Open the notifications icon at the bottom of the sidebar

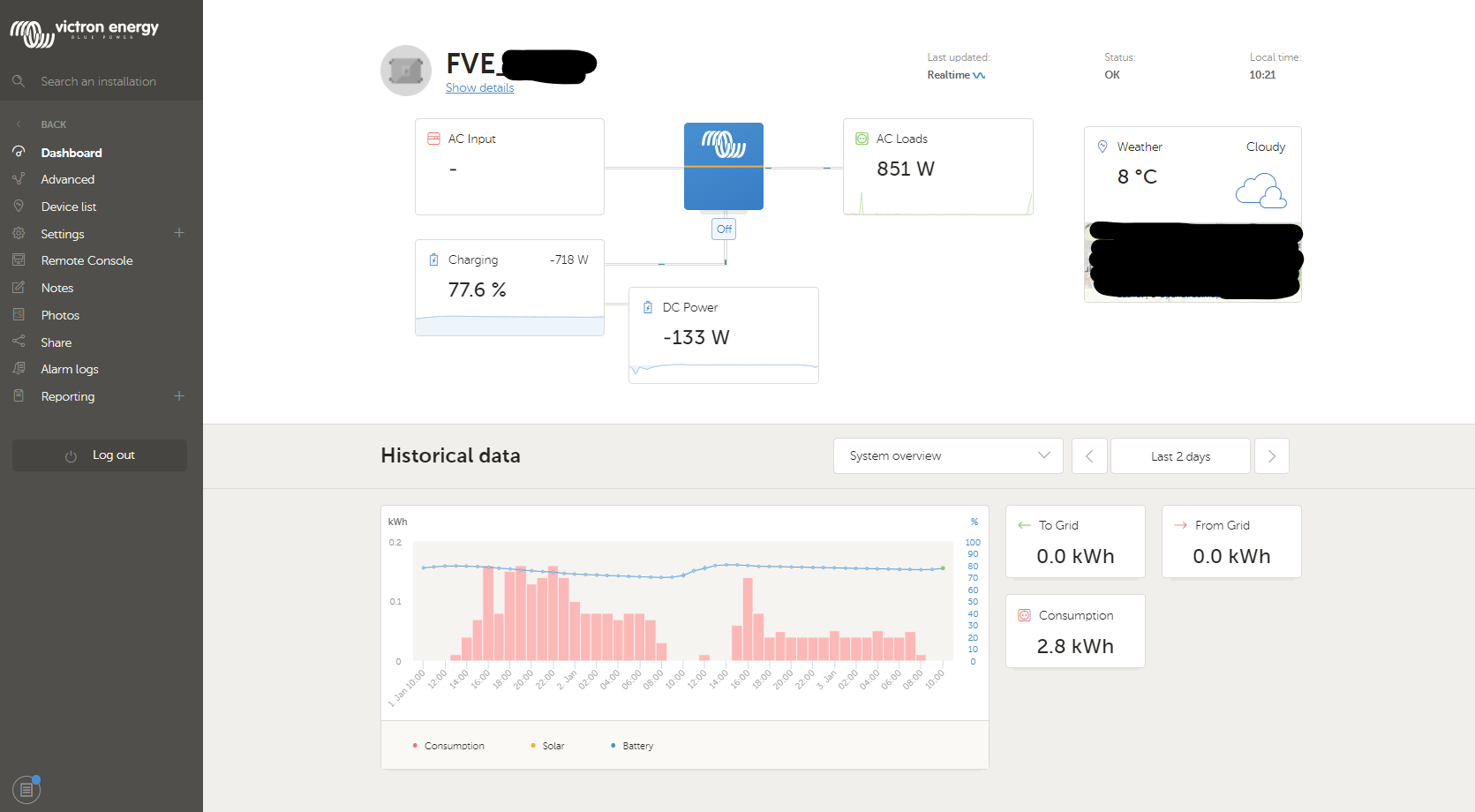coord(26,789)
